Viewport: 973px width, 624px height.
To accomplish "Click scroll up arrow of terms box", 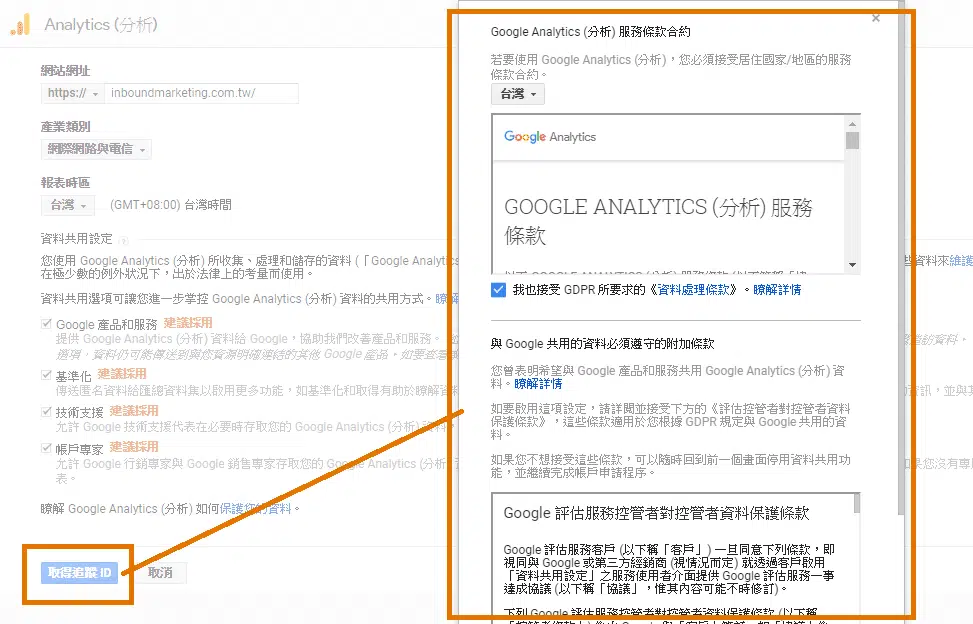I will (x=853, y=123).
